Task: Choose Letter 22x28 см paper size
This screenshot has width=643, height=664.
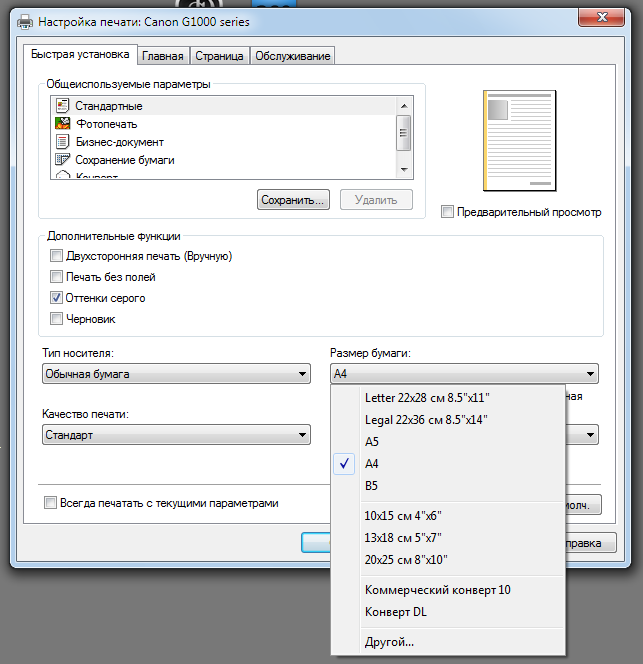Action: coord(448,398)
